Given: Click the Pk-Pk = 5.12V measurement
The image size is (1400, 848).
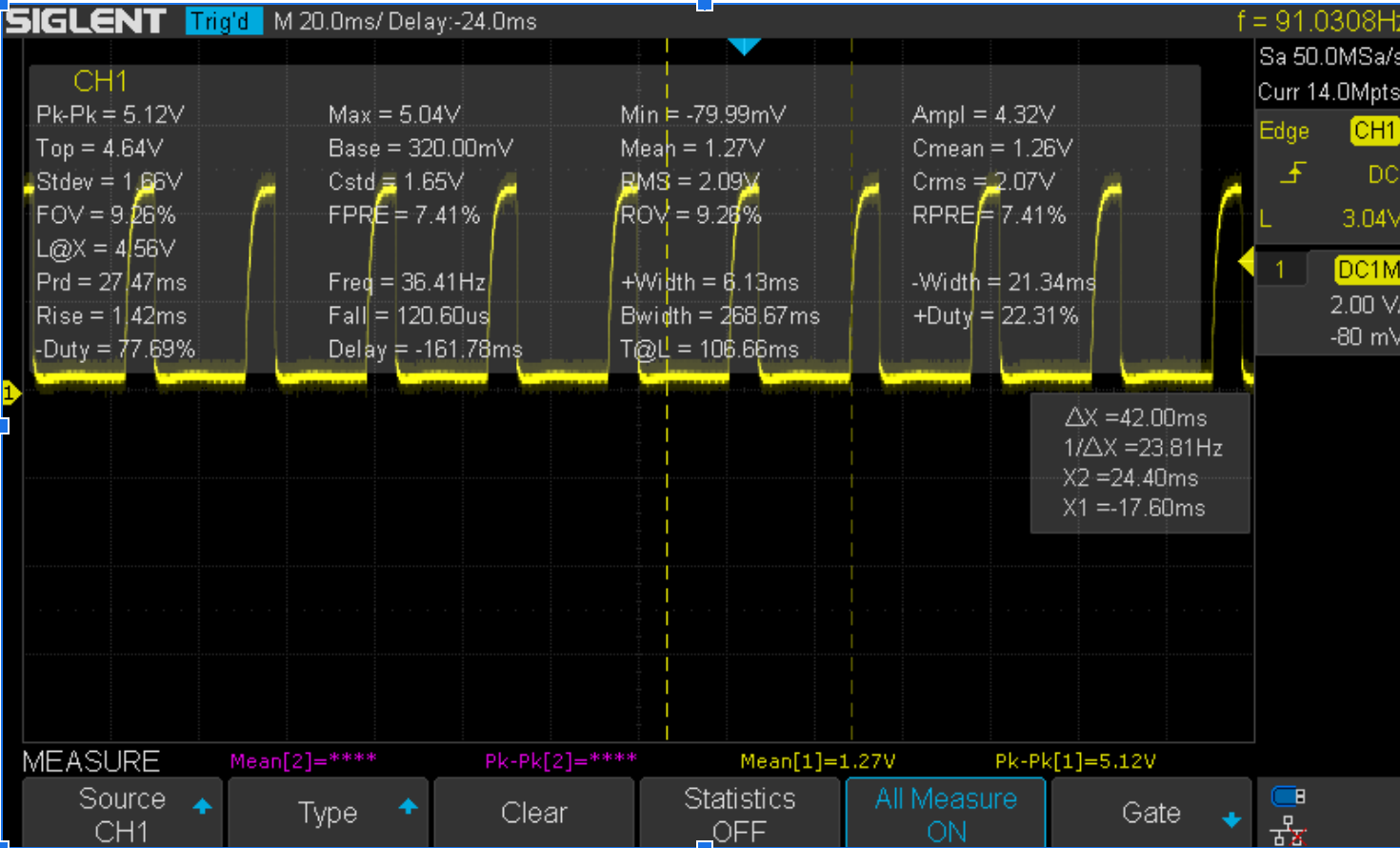Looking at the screenshot, I should [x=110, y=114].
